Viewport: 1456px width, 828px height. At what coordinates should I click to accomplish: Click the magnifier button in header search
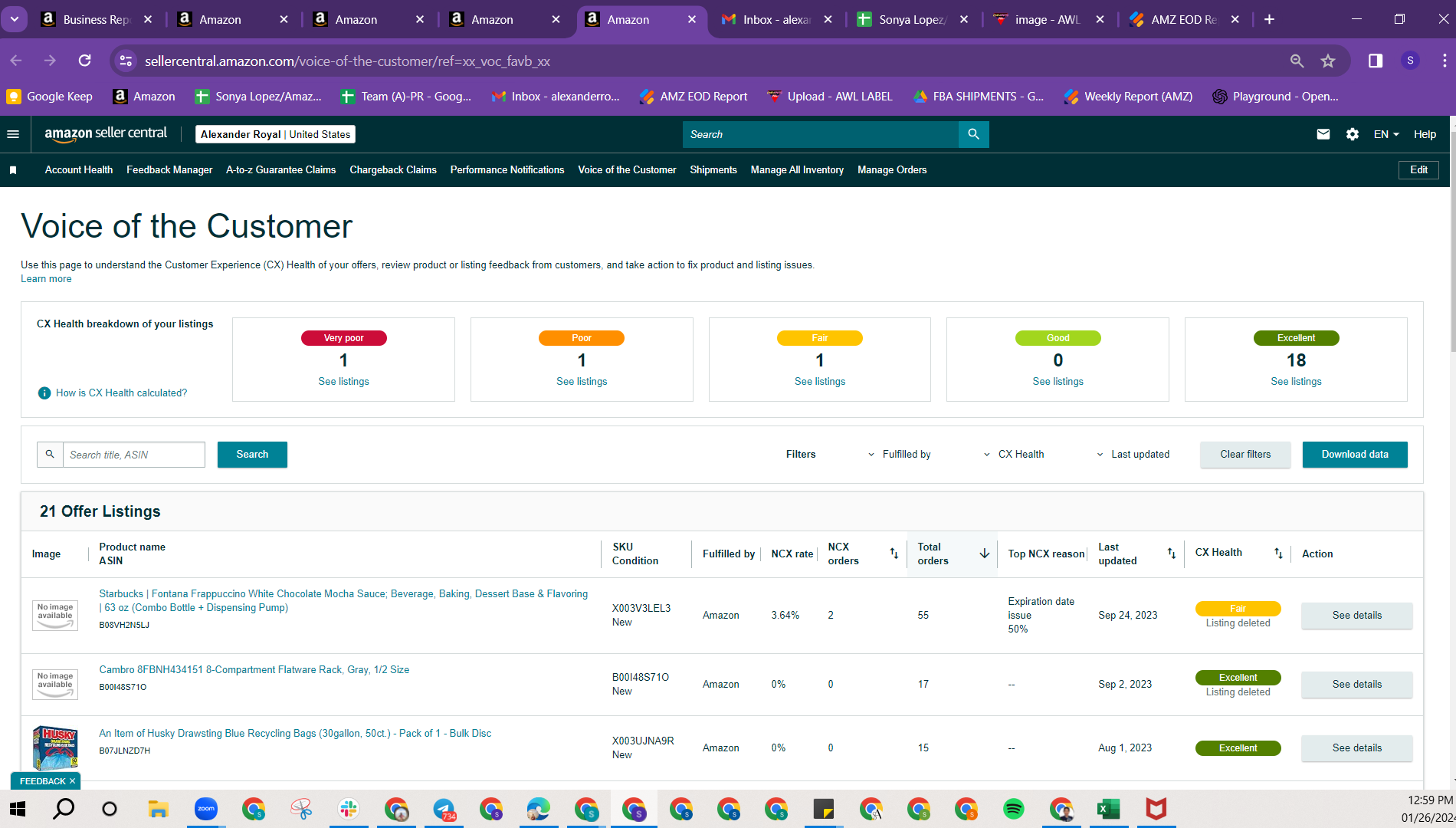(x=973, y=134)
